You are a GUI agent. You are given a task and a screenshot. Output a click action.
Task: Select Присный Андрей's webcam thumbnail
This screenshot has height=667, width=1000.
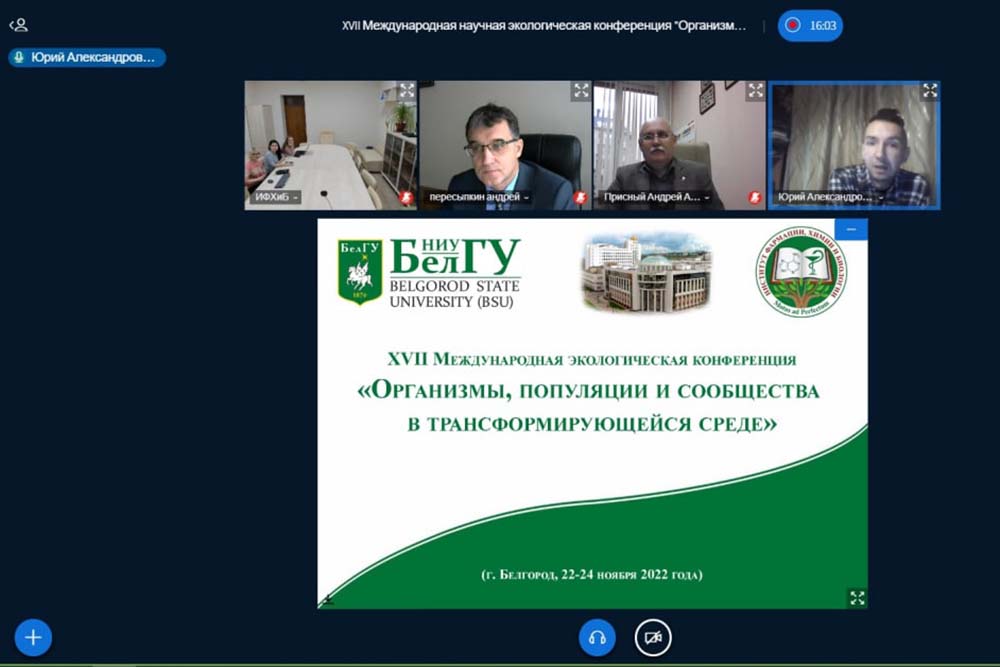click(679, 140)
